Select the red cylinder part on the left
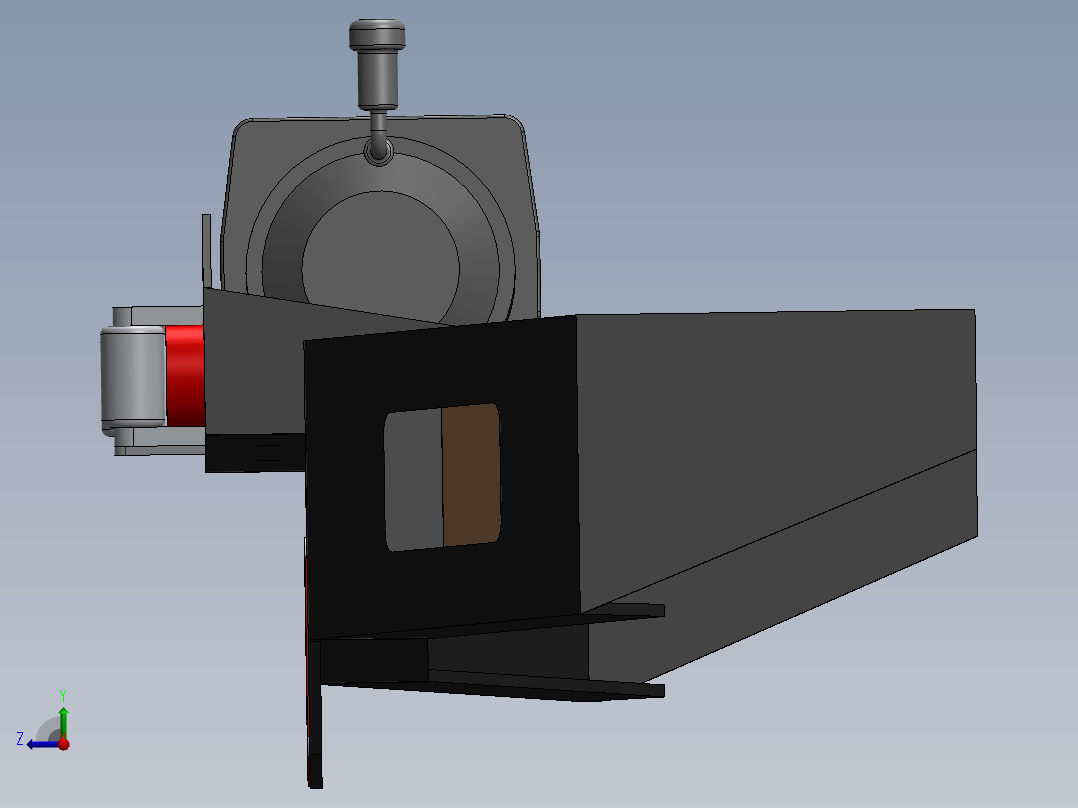This screenshot has width=1078, height=808. [185, 375]
